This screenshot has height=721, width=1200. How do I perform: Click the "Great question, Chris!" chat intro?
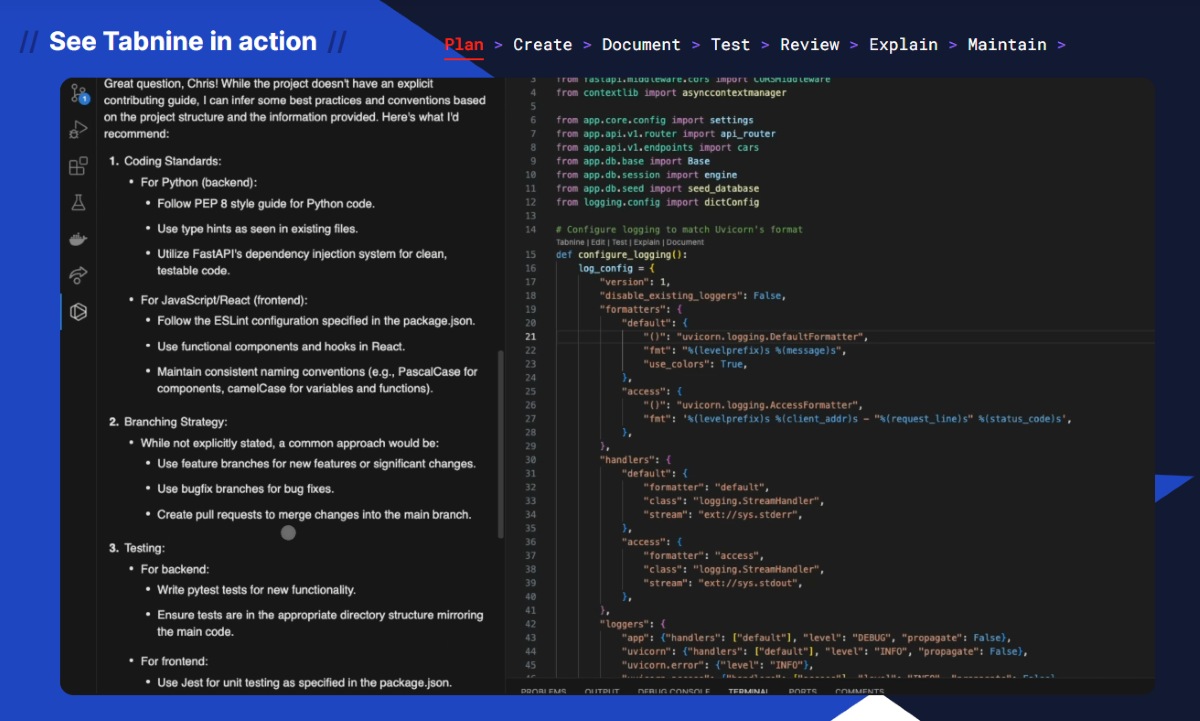(295, 108)
